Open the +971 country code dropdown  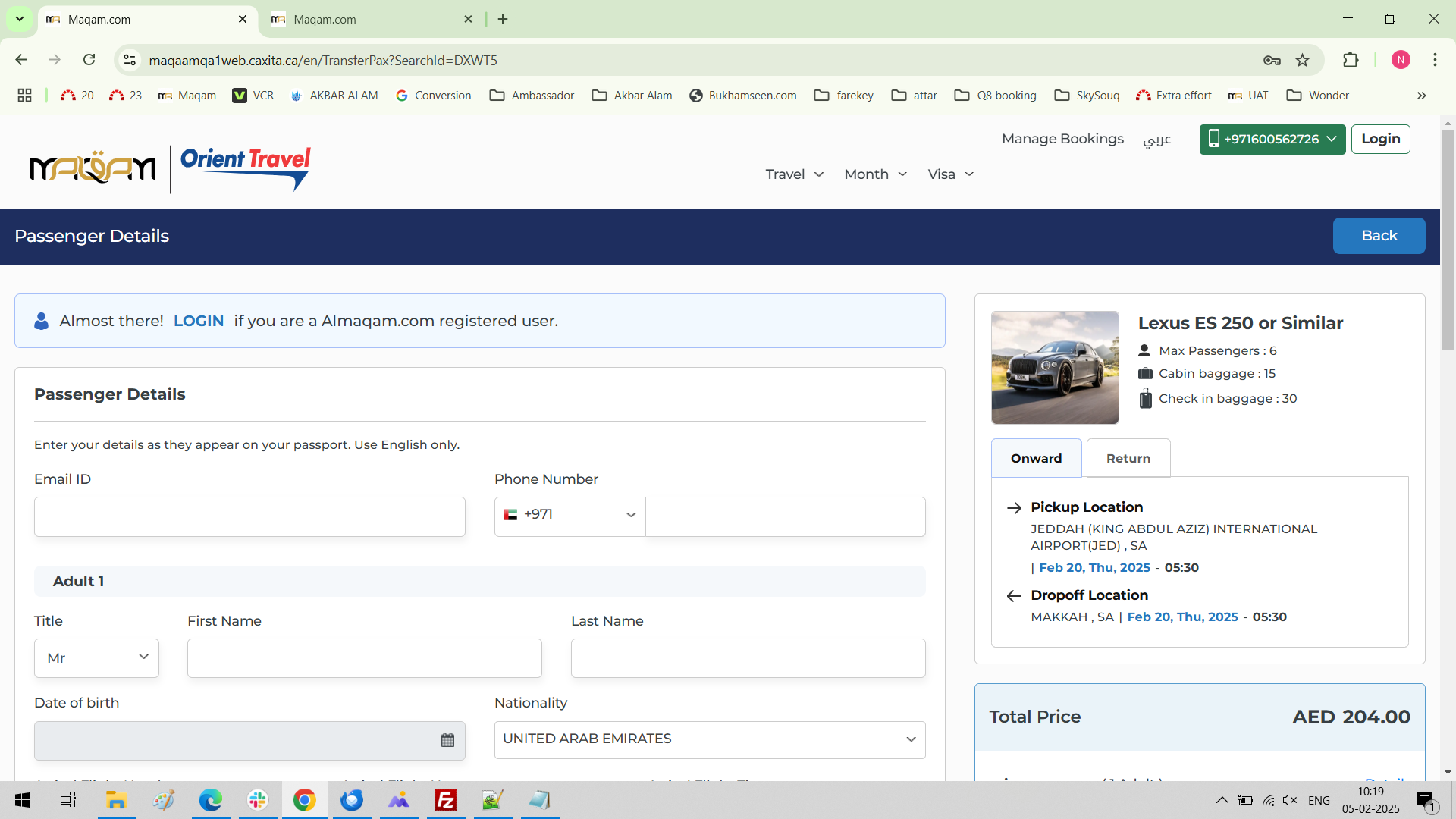pyautogui.click(x=570, y=515)
